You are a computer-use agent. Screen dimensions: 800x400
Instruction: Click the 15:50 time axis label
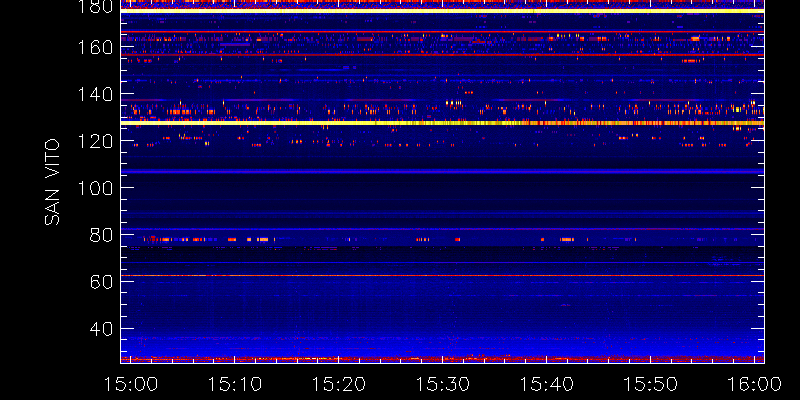(651, 384)
